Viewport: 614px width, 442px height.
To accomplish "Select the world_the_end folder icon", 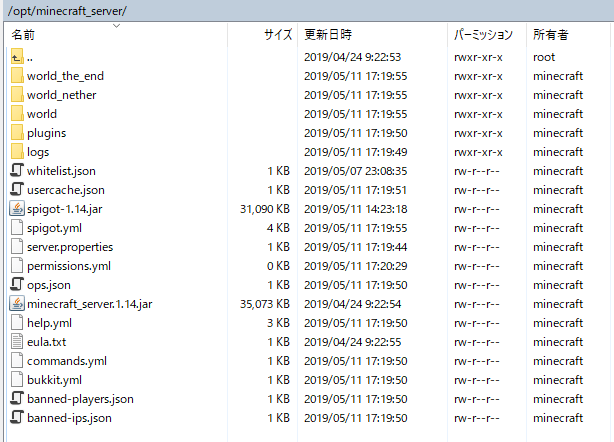I will [16, 76].
